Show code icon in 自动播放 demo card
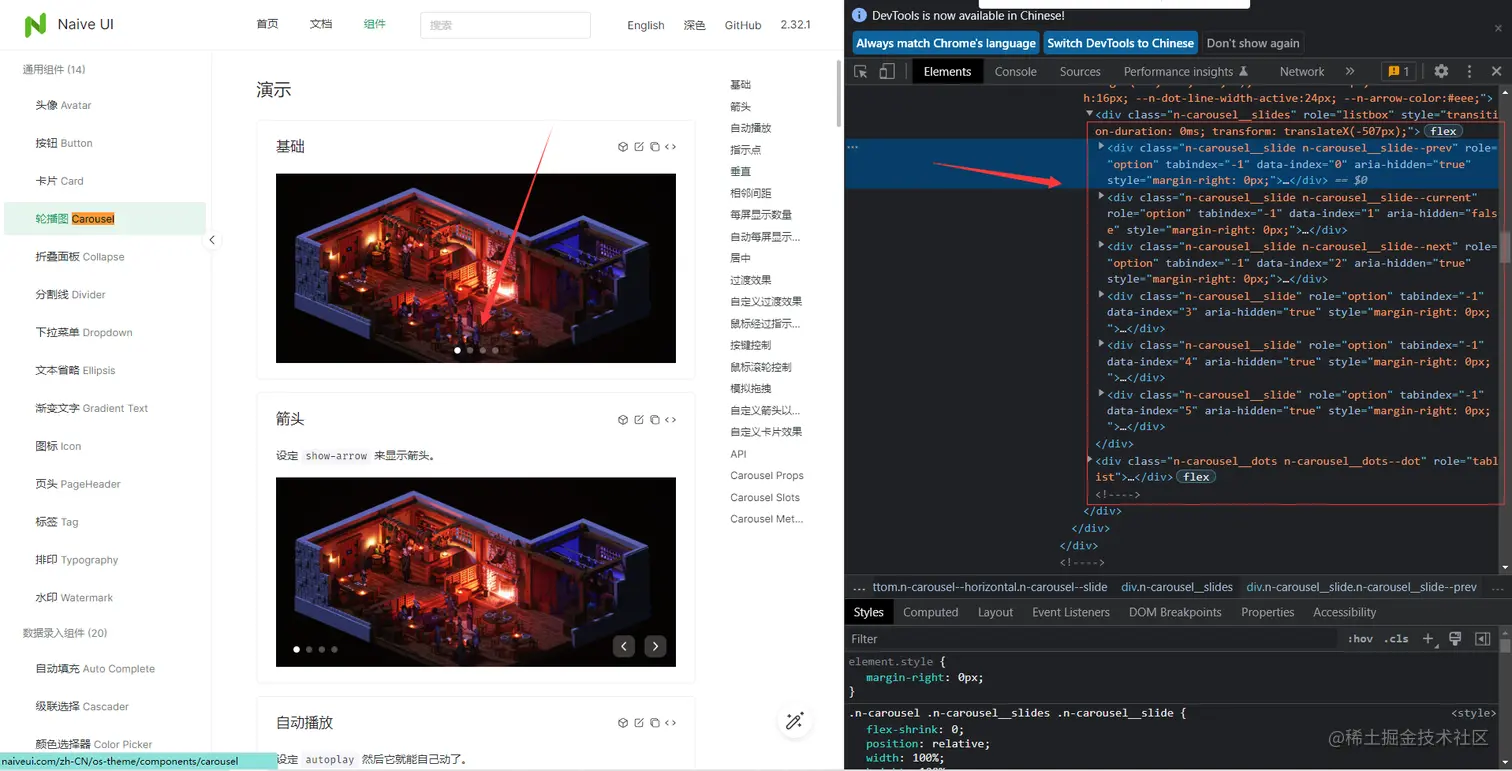This screenshot has width=1512, height=771. coord(670,723)
